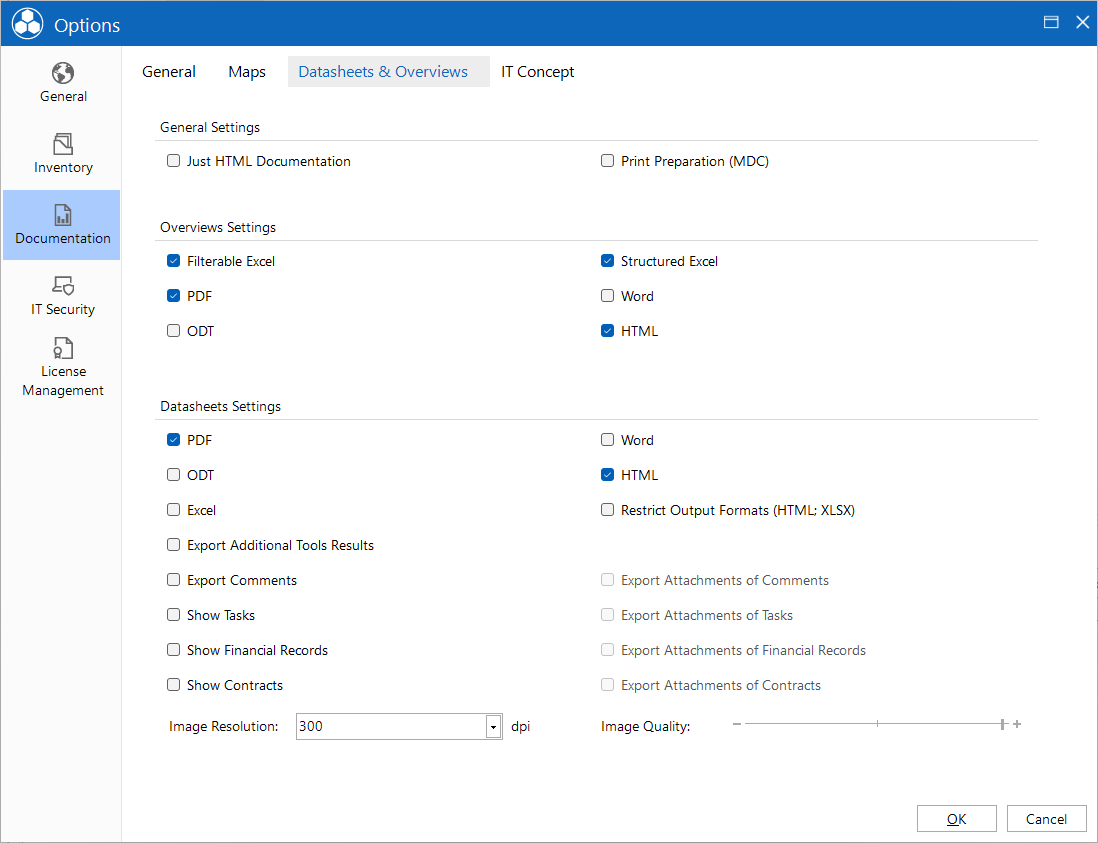Uncheck HTML under Datasheets Settings

pos(607,475)
